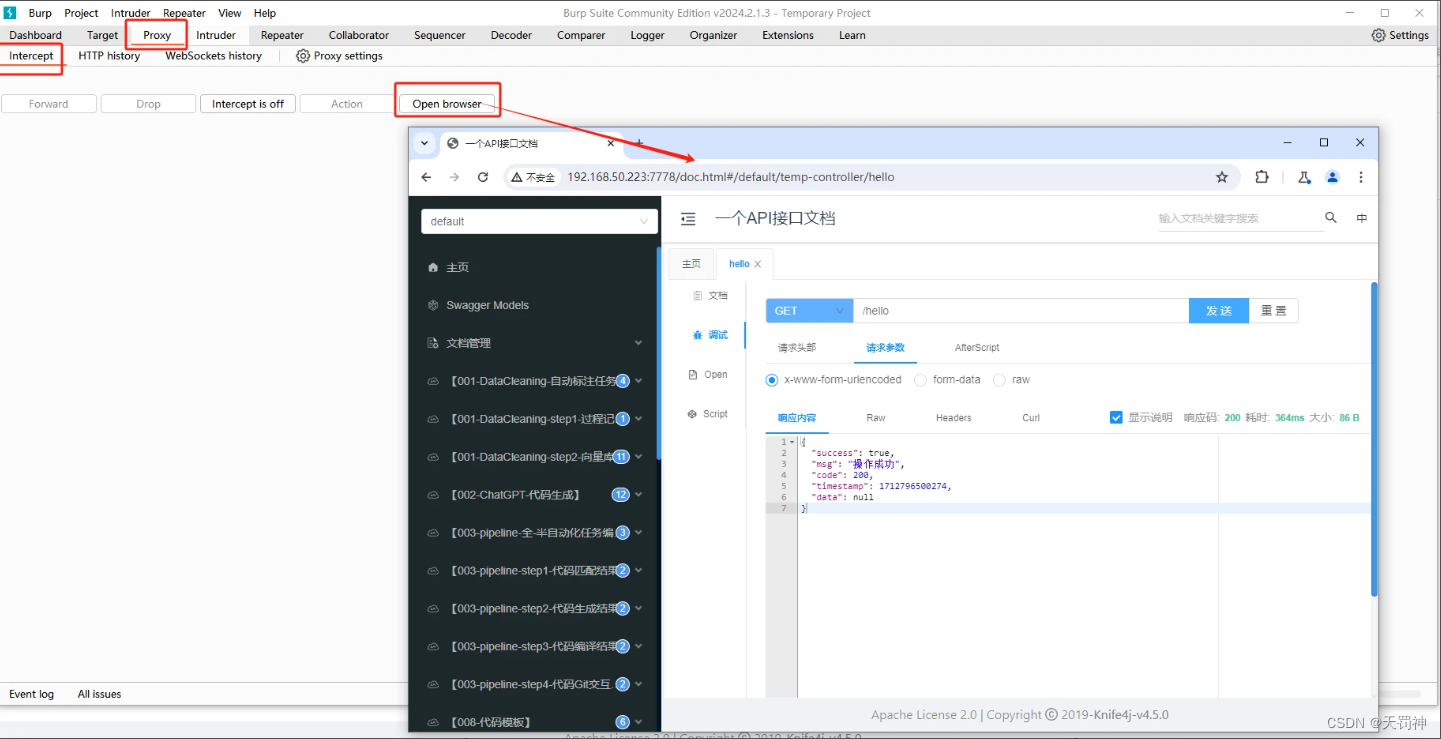Open the browser tab search chevron

pos(424,143)
